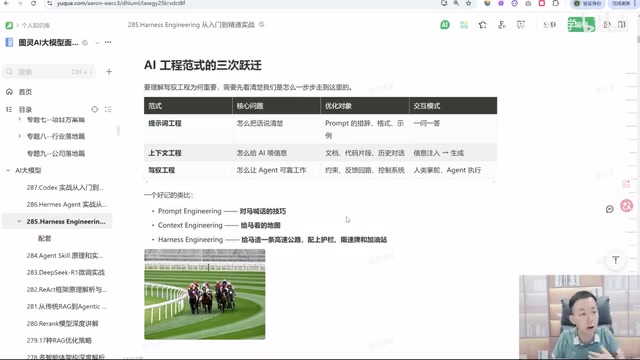The image size is (640, 360).
Task: Click the search input field in the sidebar
Action: click(49, 72)
